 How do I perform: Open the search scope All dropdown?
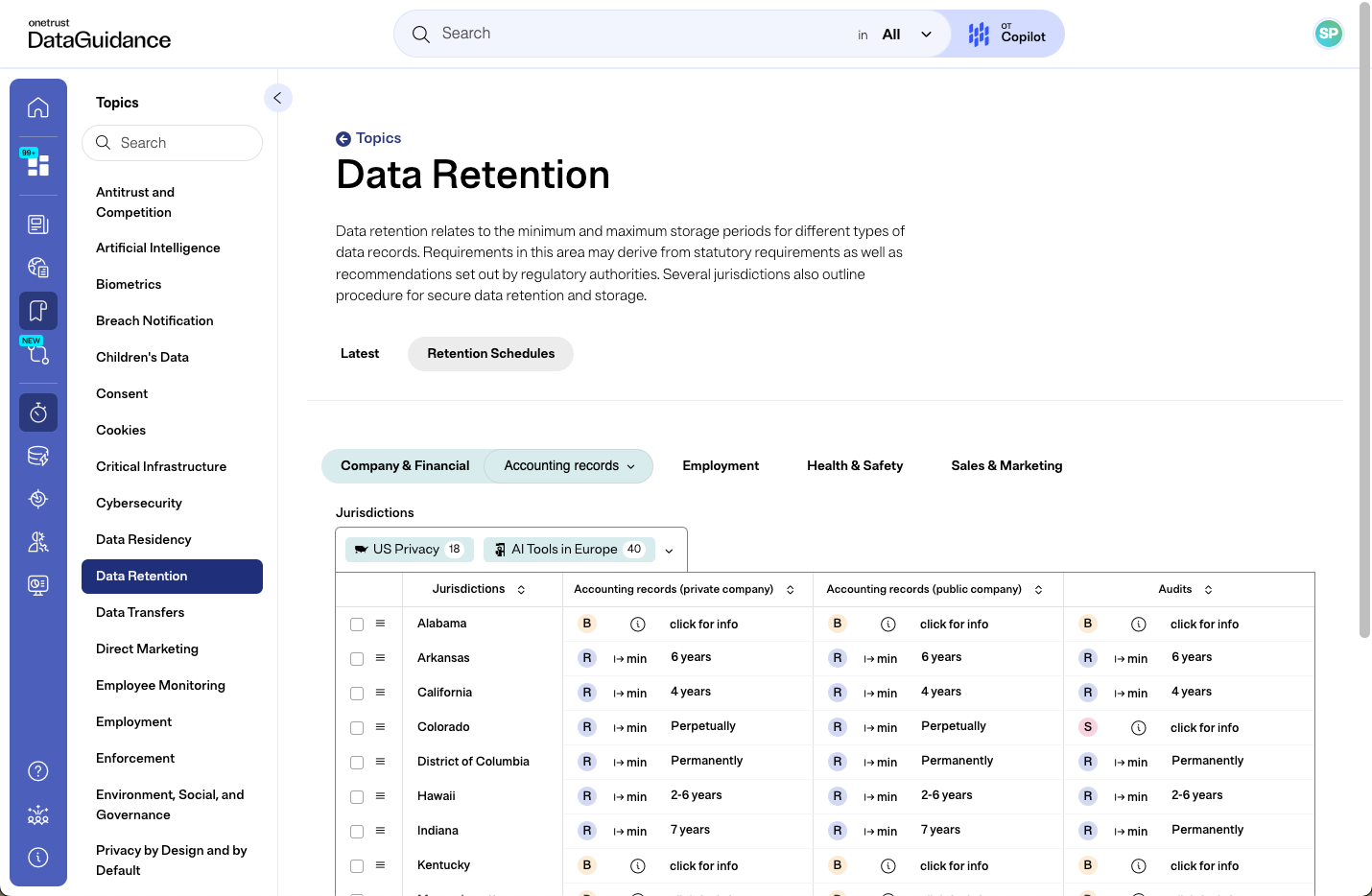(907, 35)
